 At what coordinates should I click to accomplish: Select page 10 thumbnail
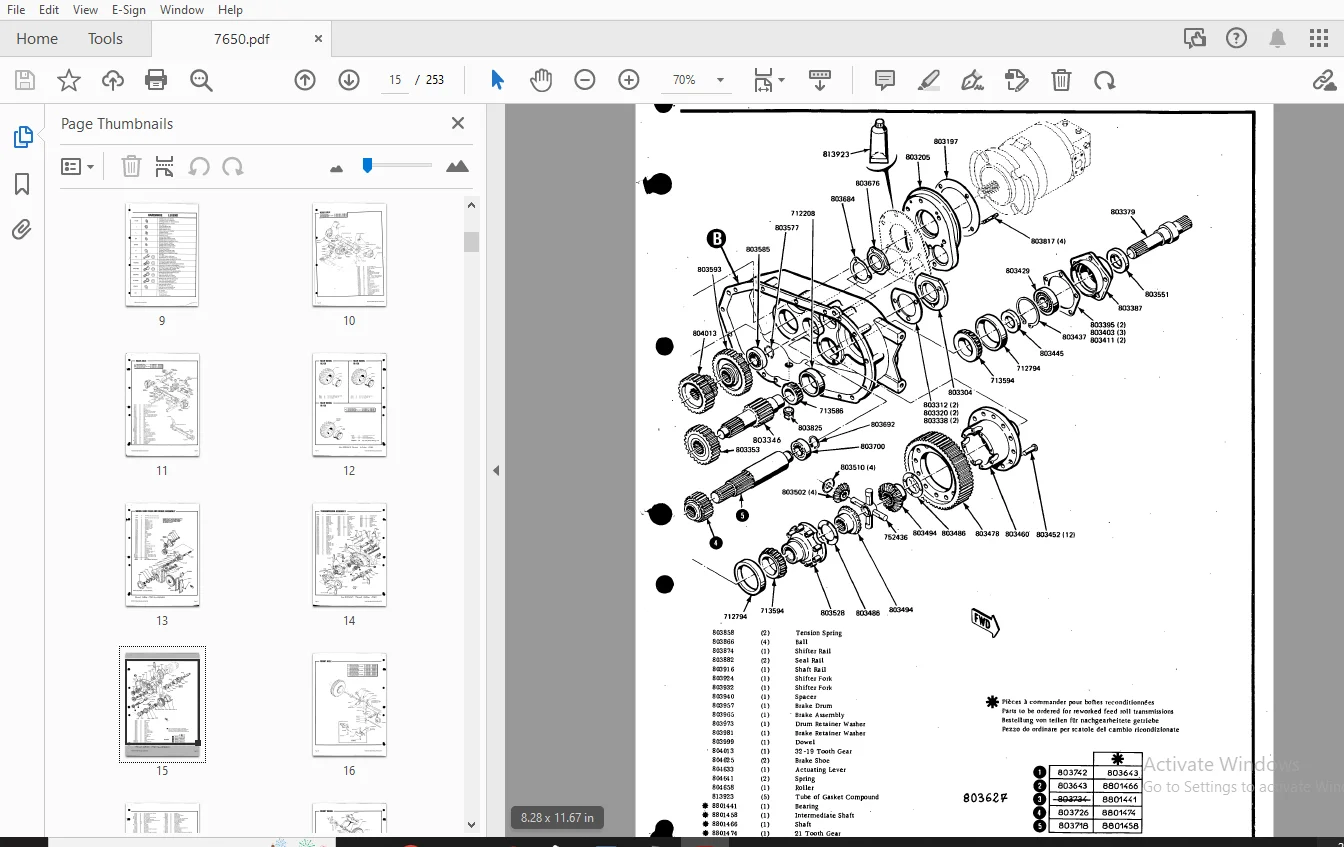(349, 255)
